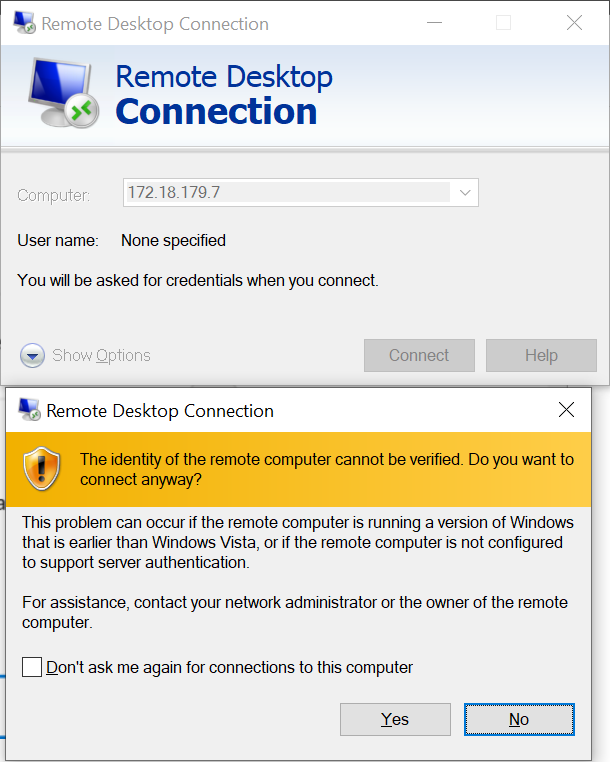The image size is (610, 762).
Task: Choose Yes to connect anyway
Action: (395, 719)
